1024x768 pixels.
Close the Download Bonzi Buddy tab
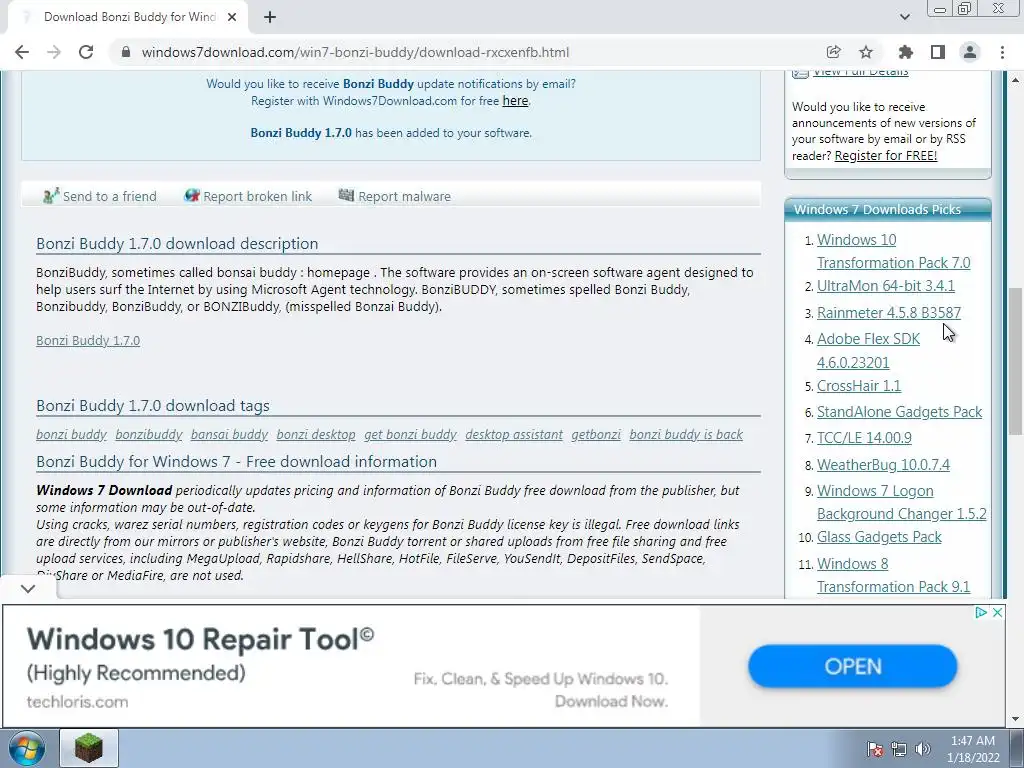click(232, 18)
